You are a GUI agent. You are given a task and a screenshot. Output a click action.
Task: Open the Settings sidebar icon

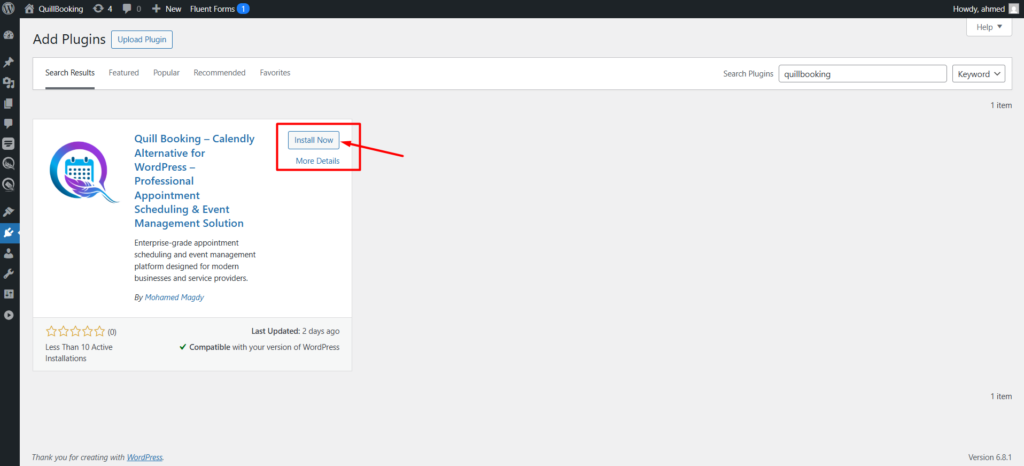pyautogui.click(x=8, y=294)
